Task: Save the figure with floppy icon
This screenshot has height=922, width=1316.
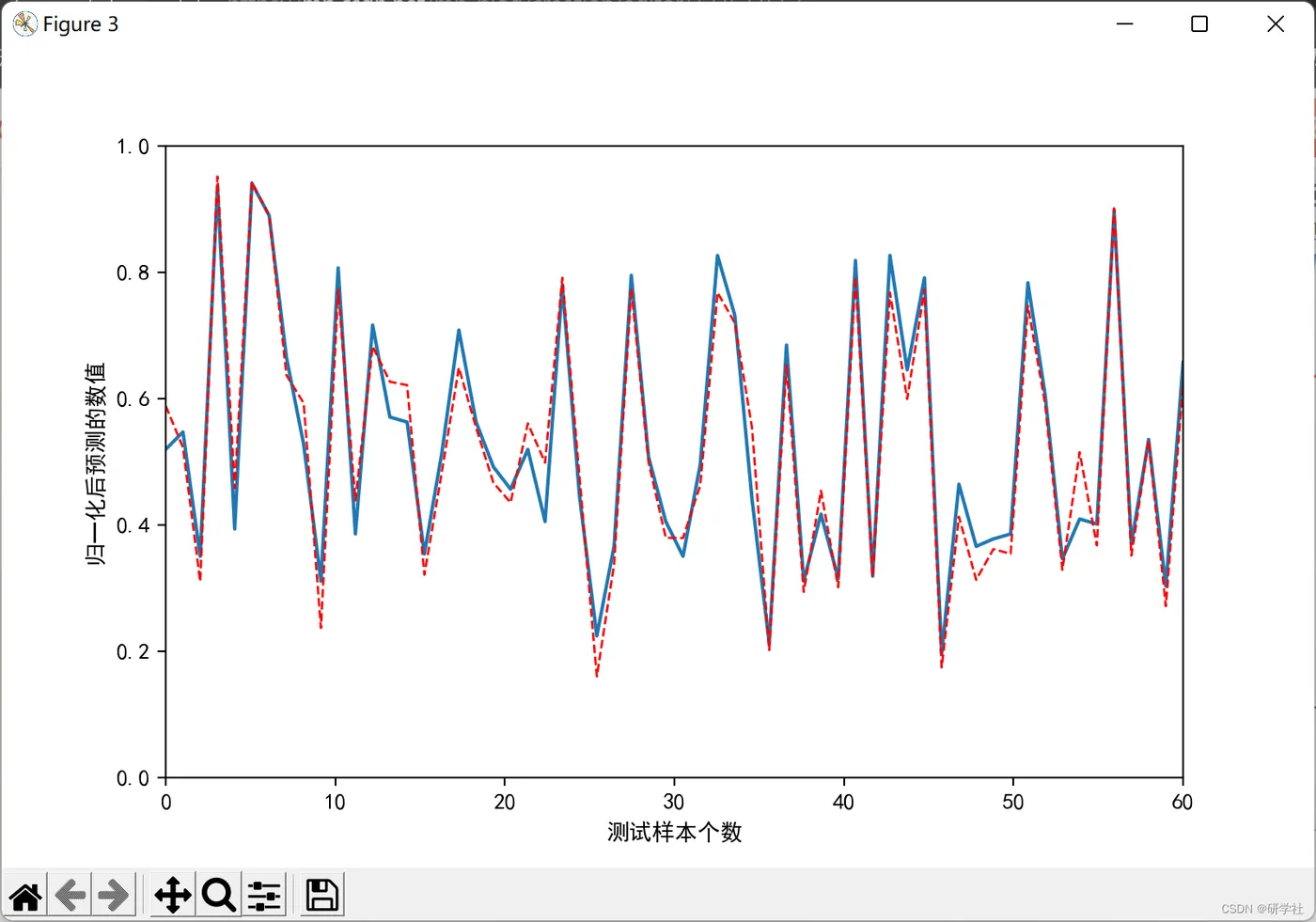Action: (x=322, y=895)
